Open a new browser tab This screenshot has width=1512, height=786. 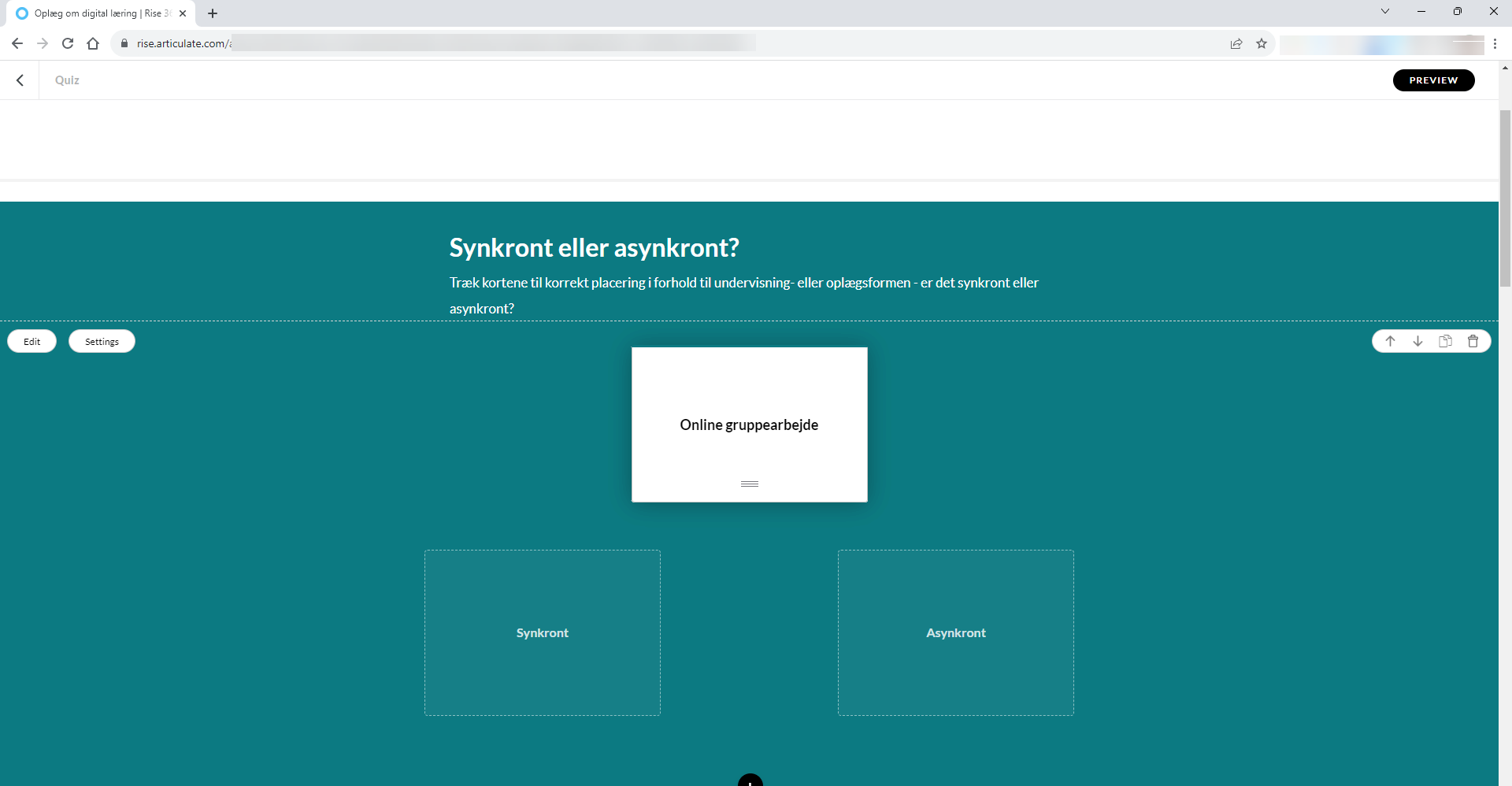(x=213, y=13)
